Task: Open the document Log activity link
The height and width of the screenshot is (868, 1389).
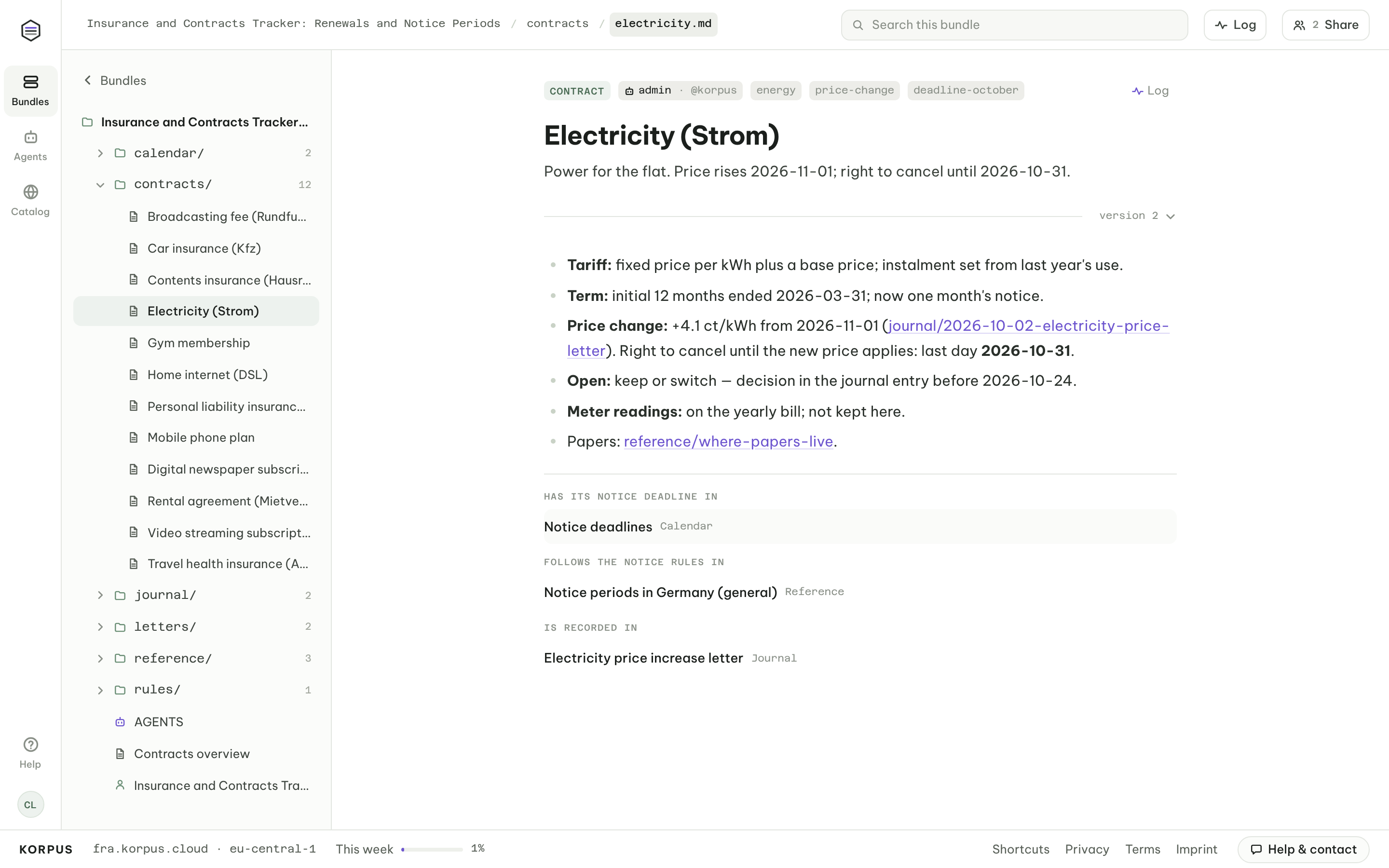Action: (1150, 91)
